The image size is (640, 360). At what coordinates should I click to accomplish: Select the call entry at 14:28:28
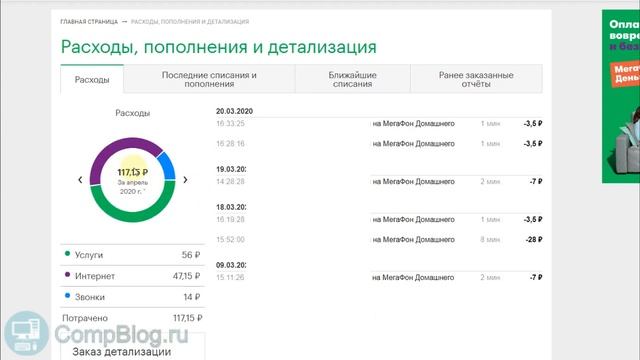tap(379, 181)
